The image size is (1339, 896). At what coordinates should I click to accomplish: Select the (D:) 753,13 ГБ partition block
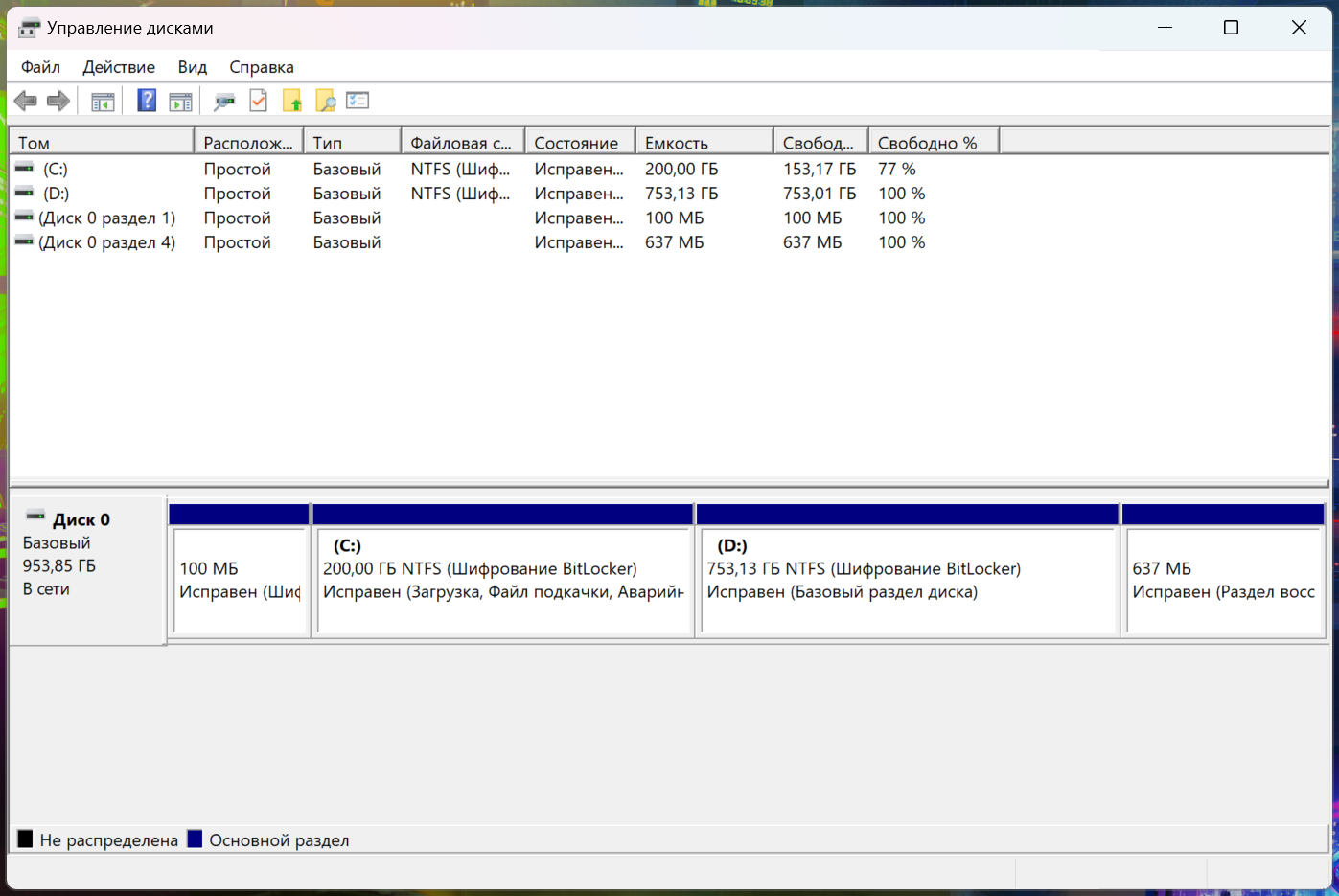[x=908, y=570]
